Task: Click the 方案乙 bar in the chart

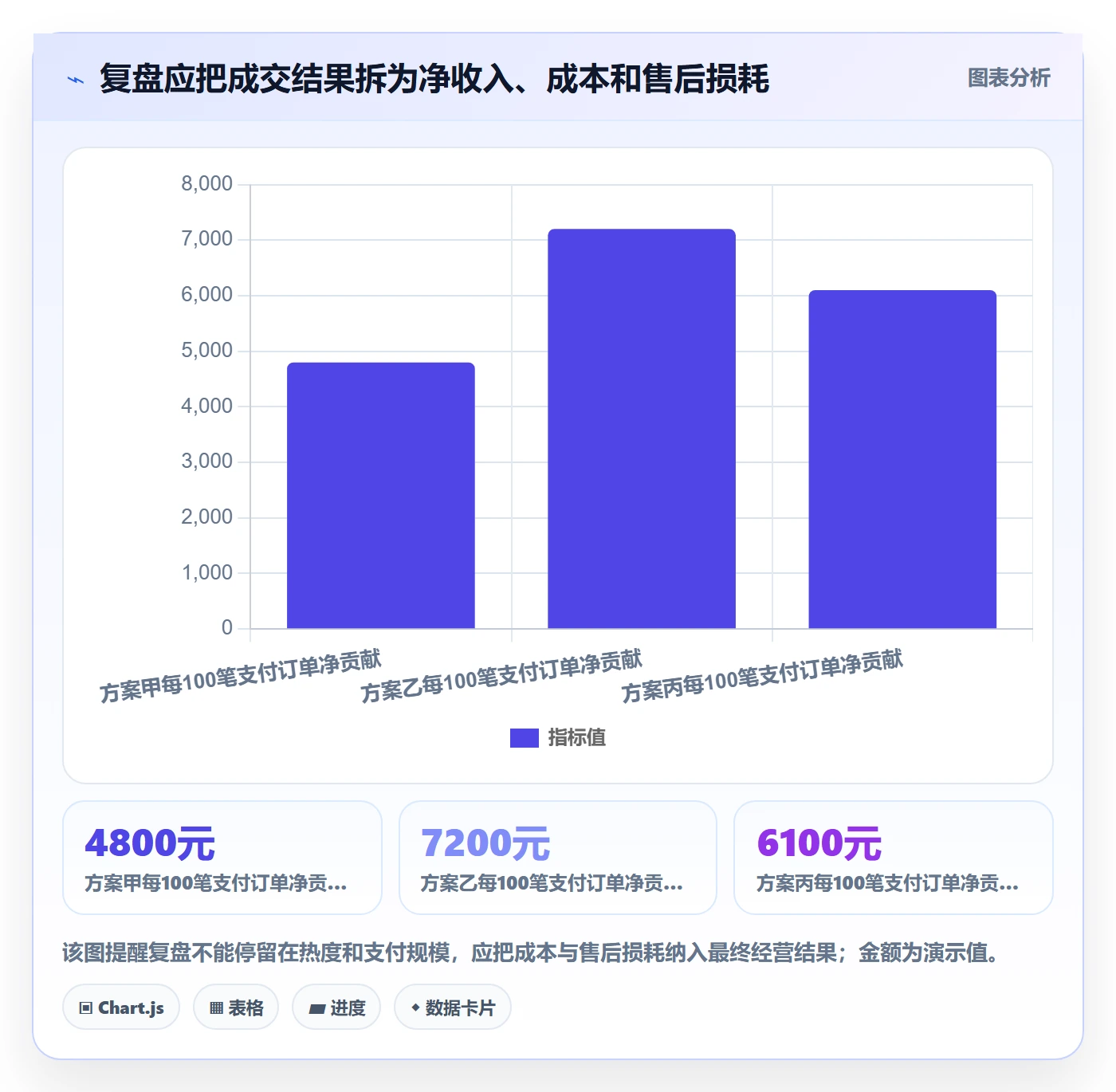Action: coord(642,429)
